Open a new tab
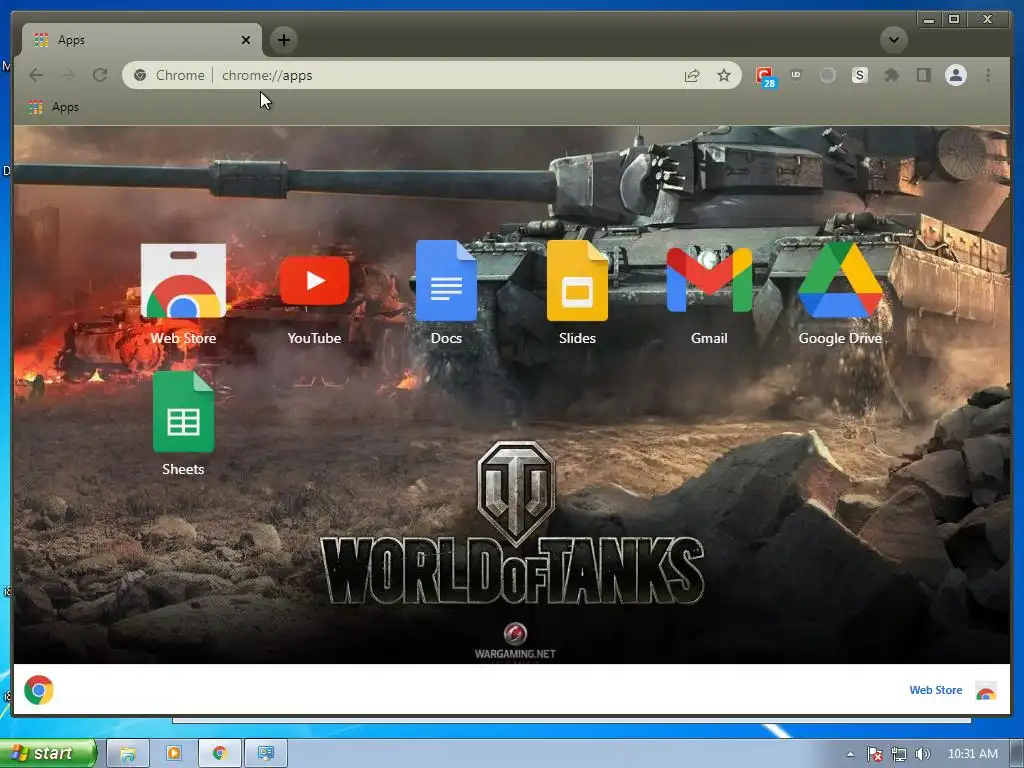This screenshot has width=1024, height=768. point(283,40)
